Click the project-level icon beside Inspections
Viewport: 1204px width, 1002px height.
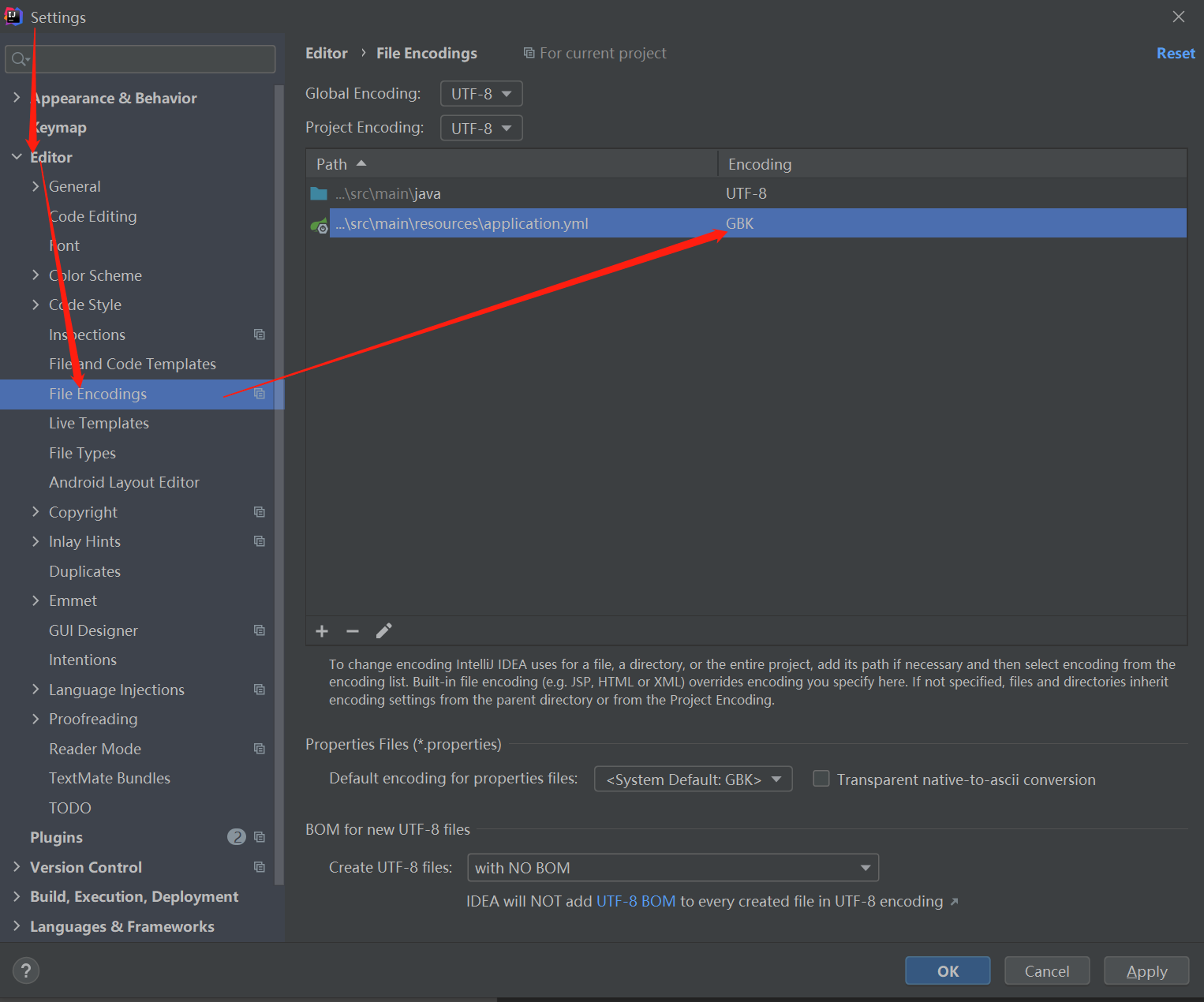click(259, 335)
